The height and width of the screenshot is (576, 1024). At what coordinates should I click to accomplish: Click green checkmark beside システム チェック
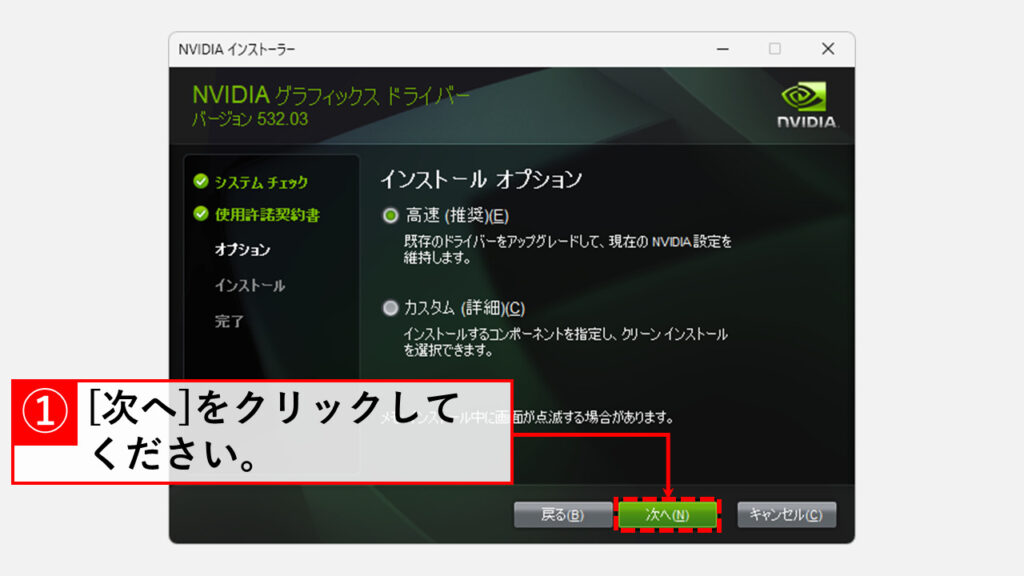201,182
